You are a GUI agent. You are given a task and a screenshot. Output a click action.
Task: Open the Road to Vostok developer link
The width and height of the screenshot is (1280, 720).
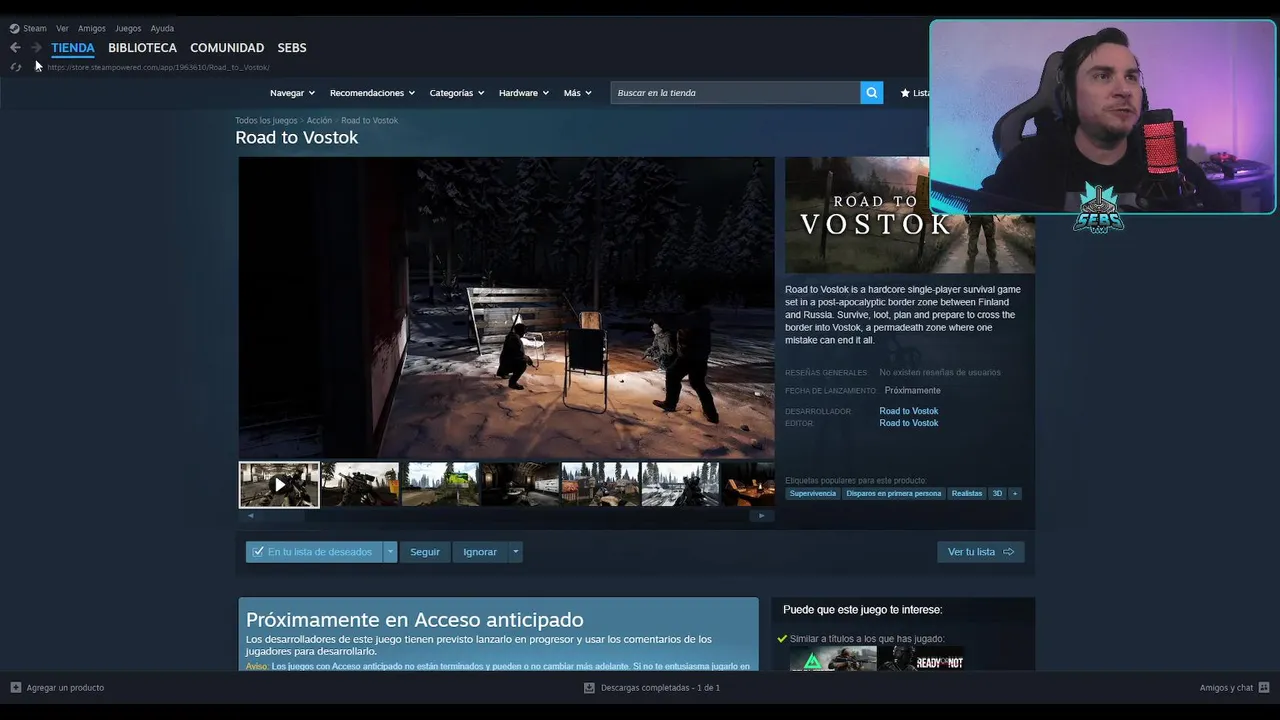click(x=909, y=411)
